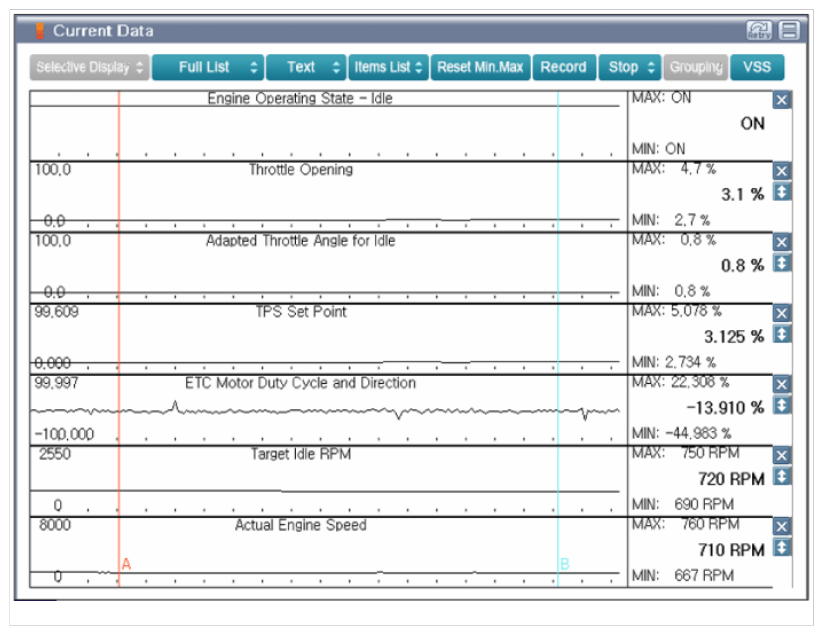Click the scale arrows icon for Target Idle RPM
Image resolution: width=823 pixels, height=635 pixels.
point(782,476)
